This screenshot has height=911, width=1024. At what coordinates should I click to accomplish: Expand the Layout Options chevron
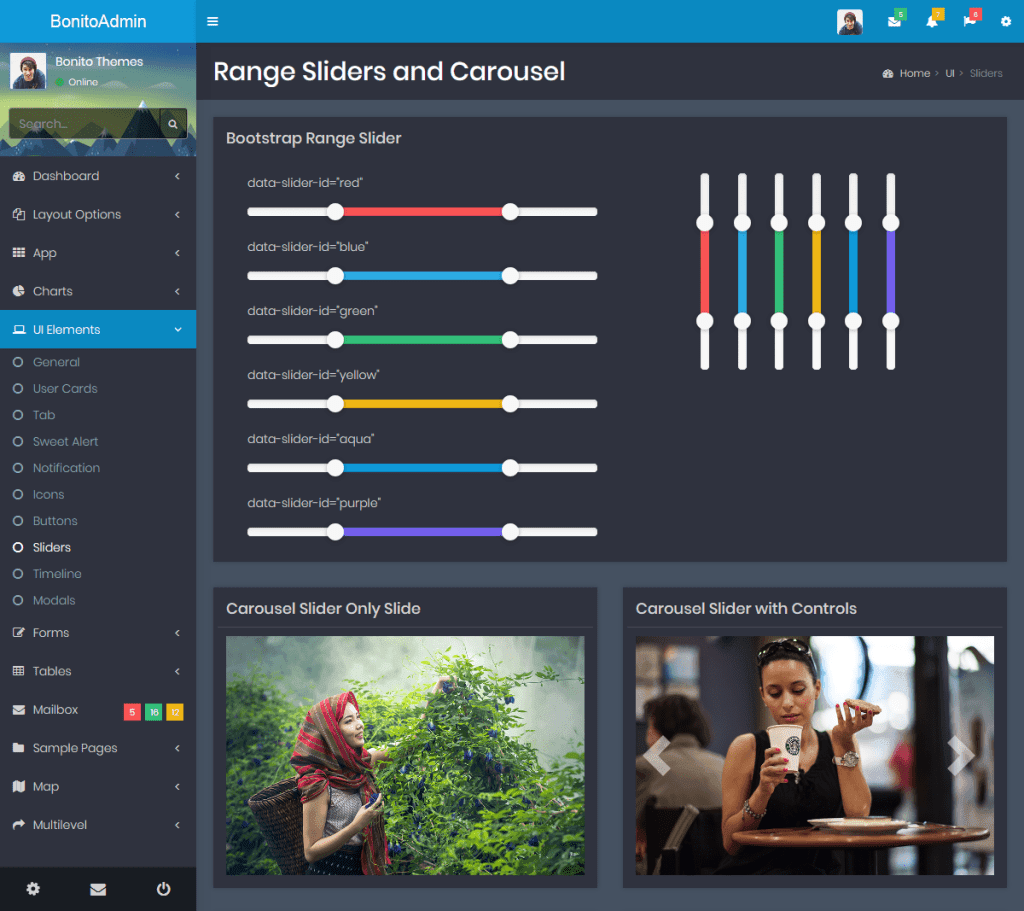coord(177,214)
